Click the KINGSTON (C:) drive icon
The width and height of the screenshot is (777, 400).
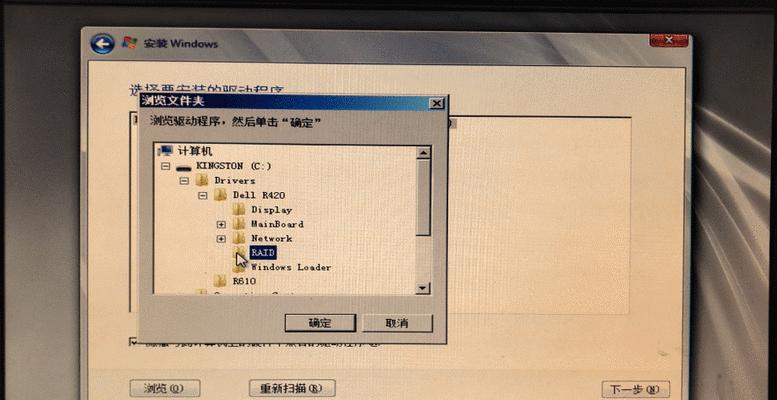point(184,167)
